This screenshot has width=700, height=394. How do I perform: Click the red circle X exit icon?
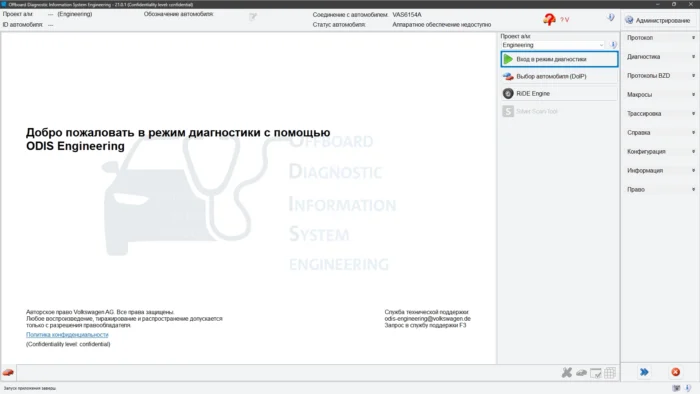675,372
